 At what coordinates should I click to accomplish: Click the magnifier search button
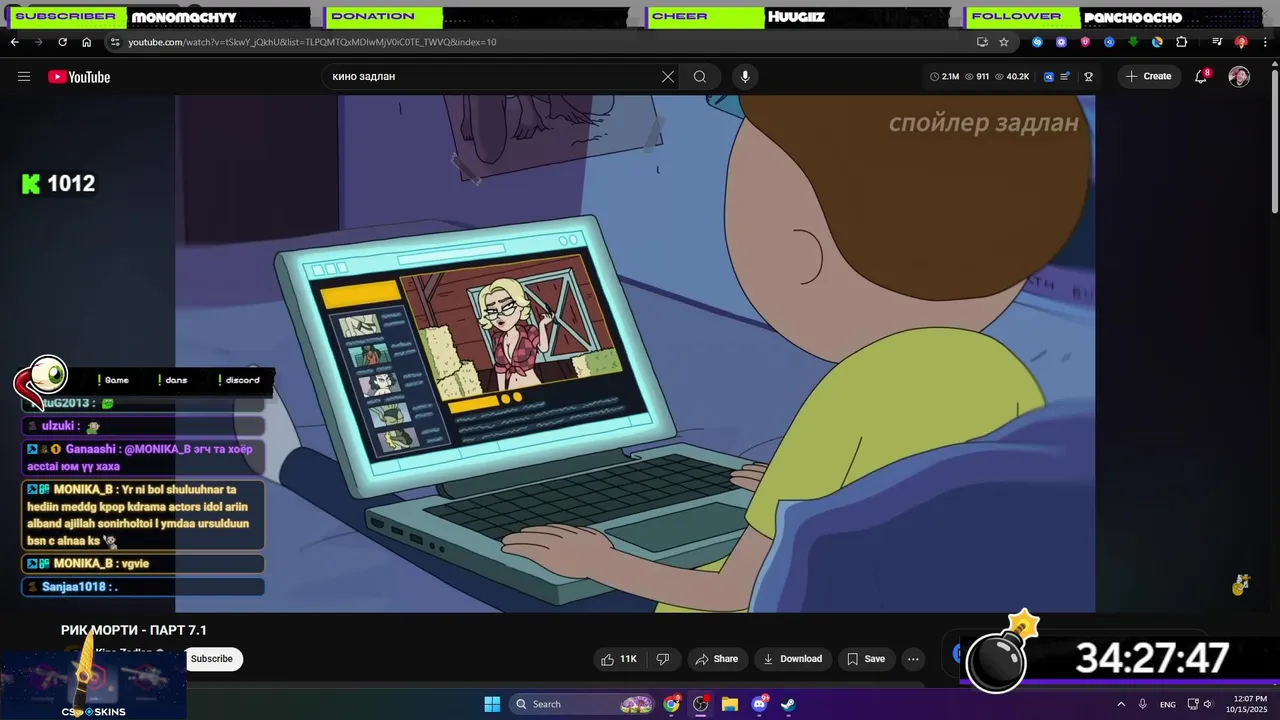point(700,77)
